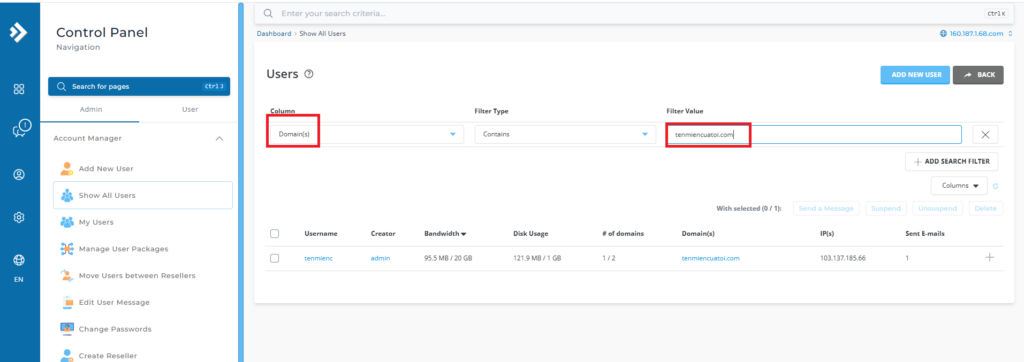Screen dimensions: 1024x362
Task: Click the refresh icon next to Columns
Action: (996, 186)
